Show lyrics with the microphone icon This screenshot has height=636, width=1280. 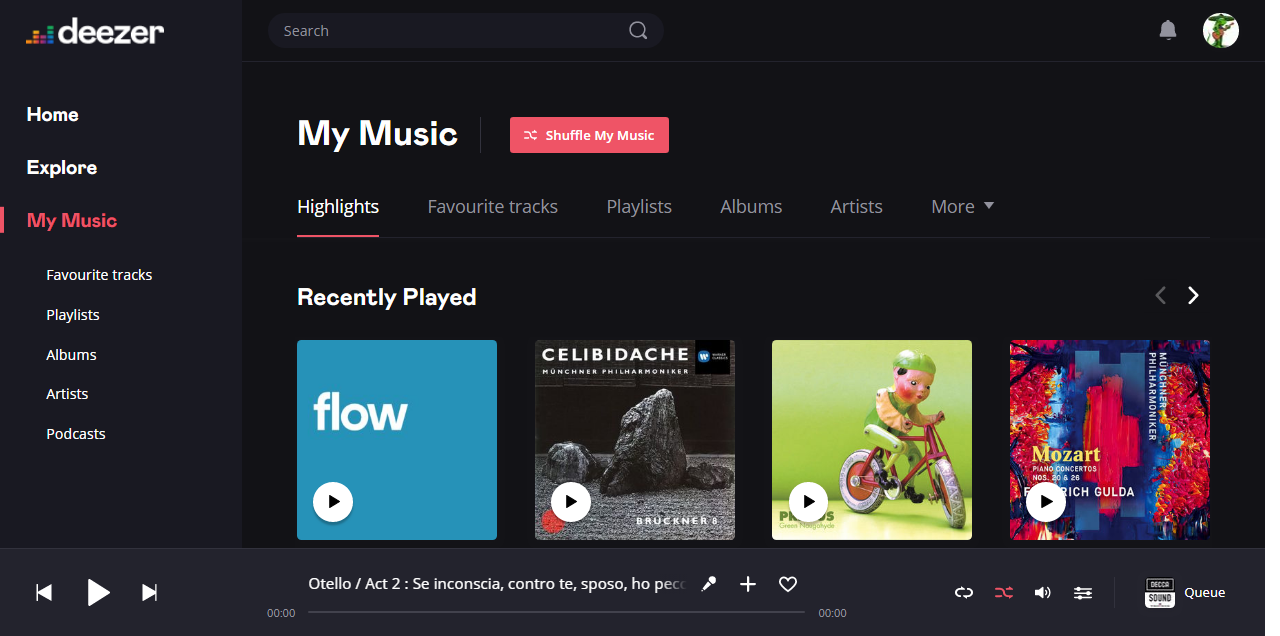[x=709, y=584]
